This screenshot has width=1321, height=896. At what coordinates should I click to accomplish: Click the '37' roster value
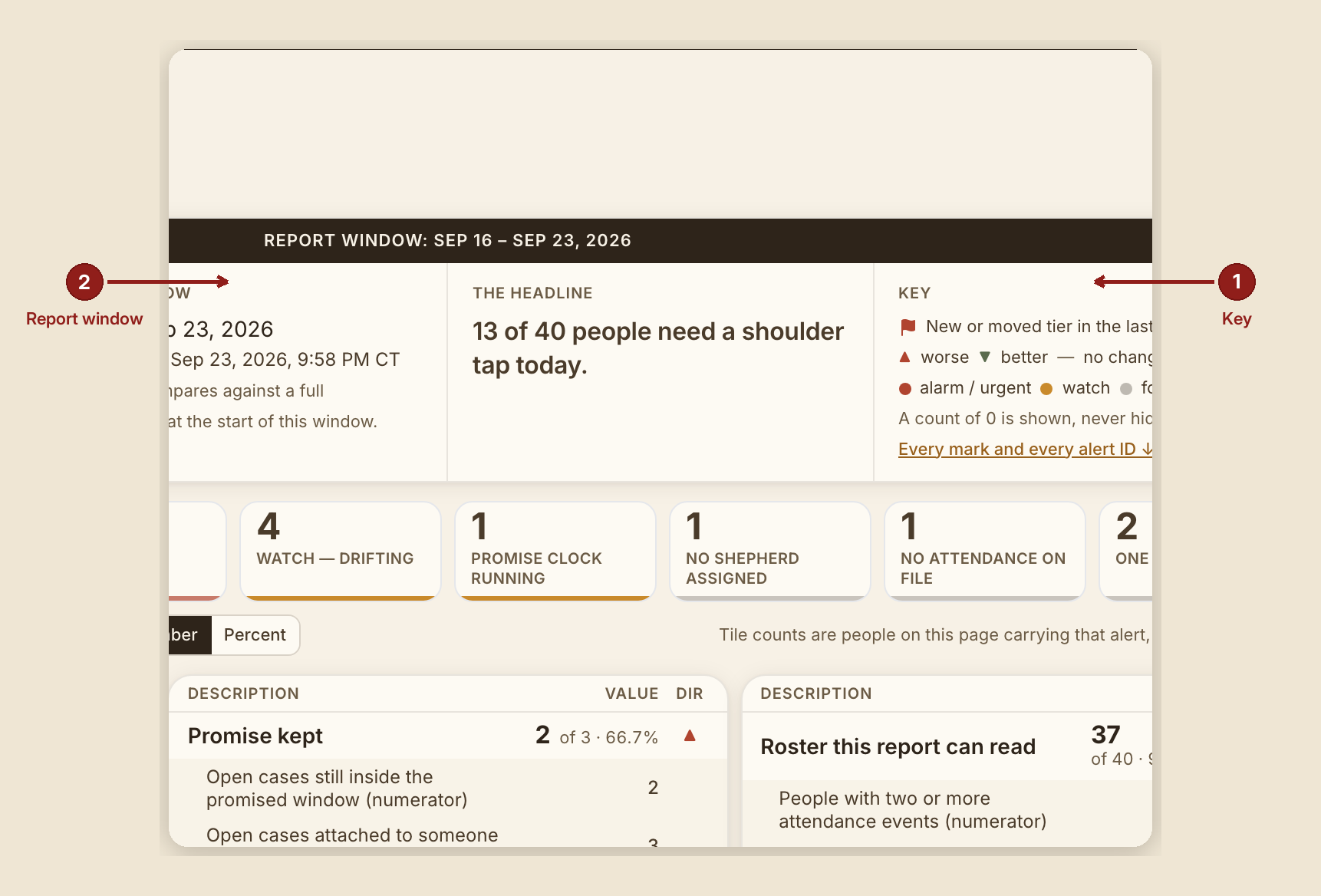click(x=1106, y=735)
